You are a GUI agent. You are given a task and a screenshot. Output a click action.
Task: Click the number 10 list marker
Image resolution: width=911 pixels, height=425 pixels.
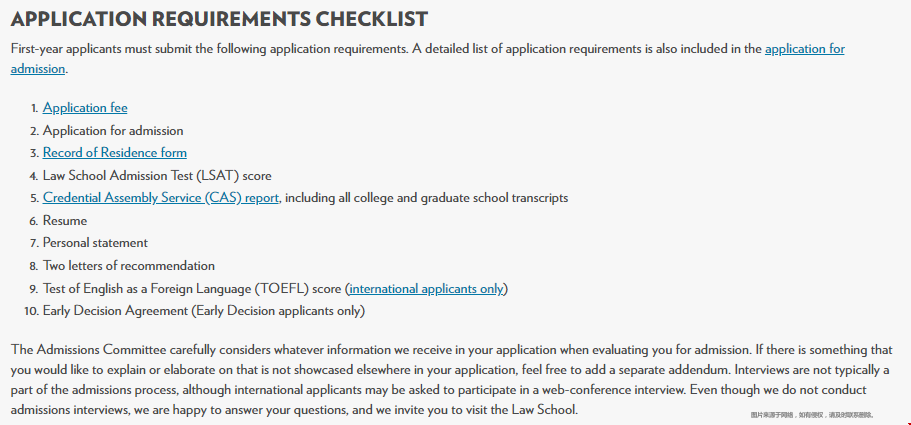point(31,311)
